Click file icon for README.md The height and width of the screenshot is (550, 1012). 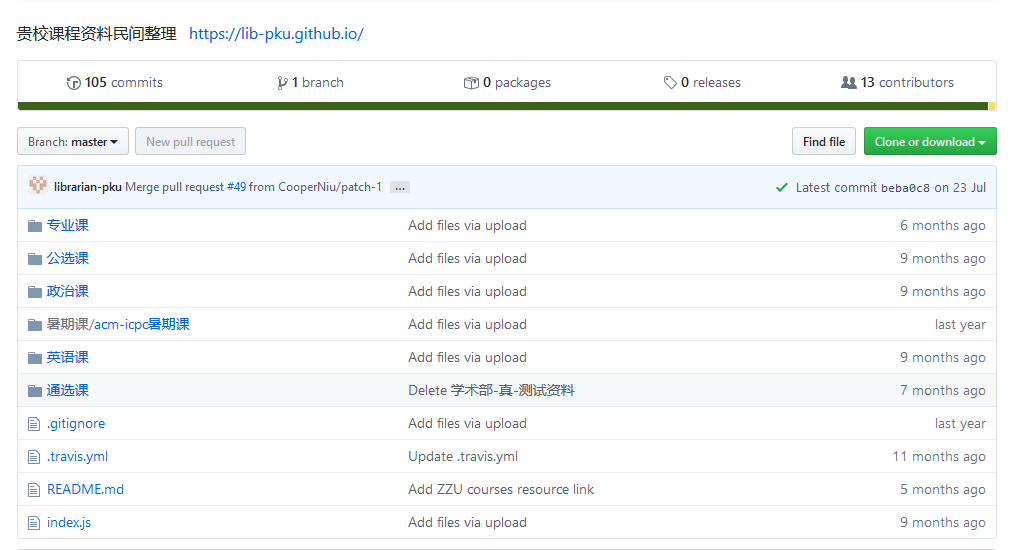pos(34,490)
